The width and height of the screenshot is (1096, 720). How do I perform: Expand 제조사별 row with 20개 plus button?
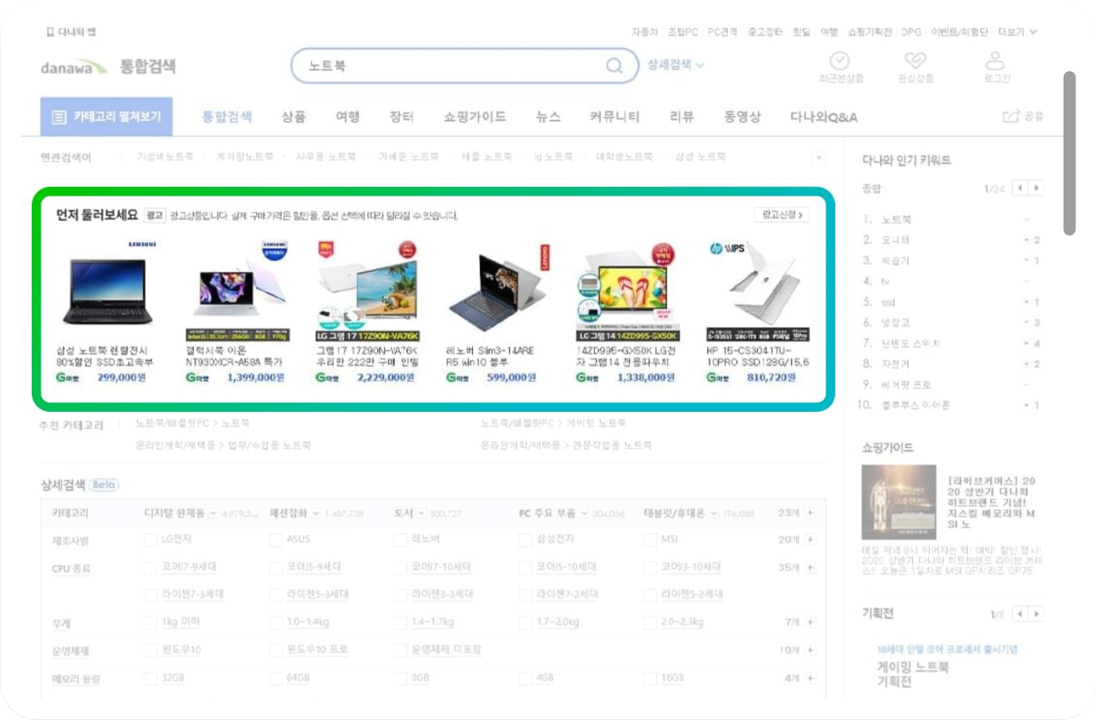coord(810,540)
